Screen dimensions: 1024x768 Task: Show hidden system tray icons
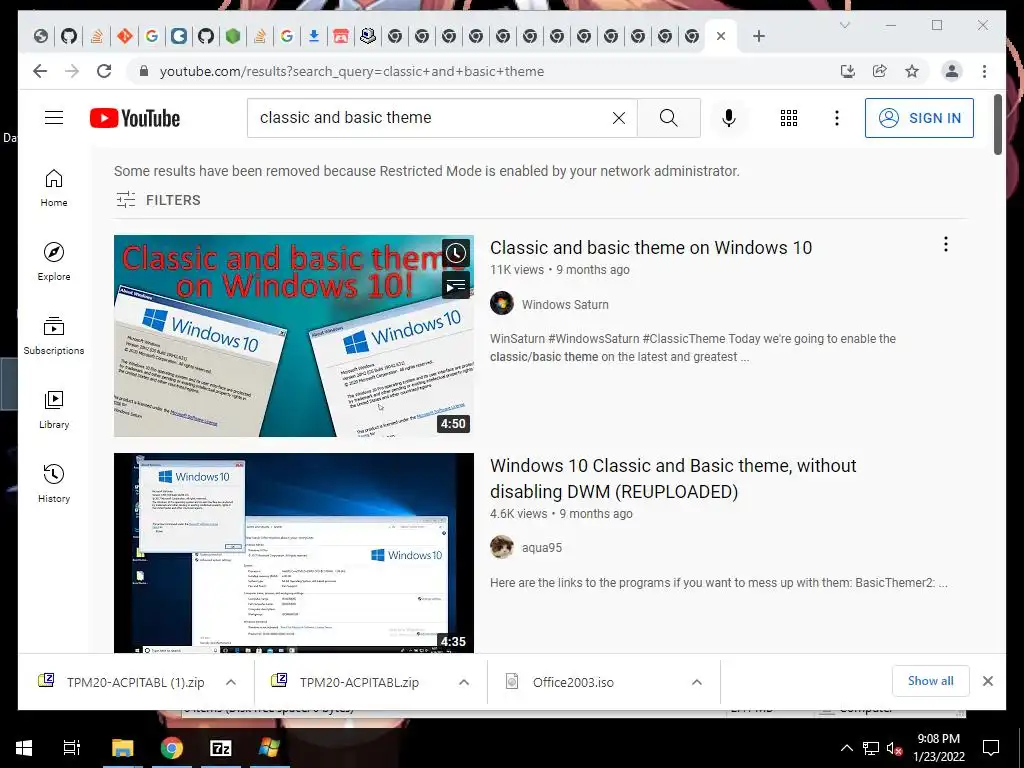click(x=846, y=748)
